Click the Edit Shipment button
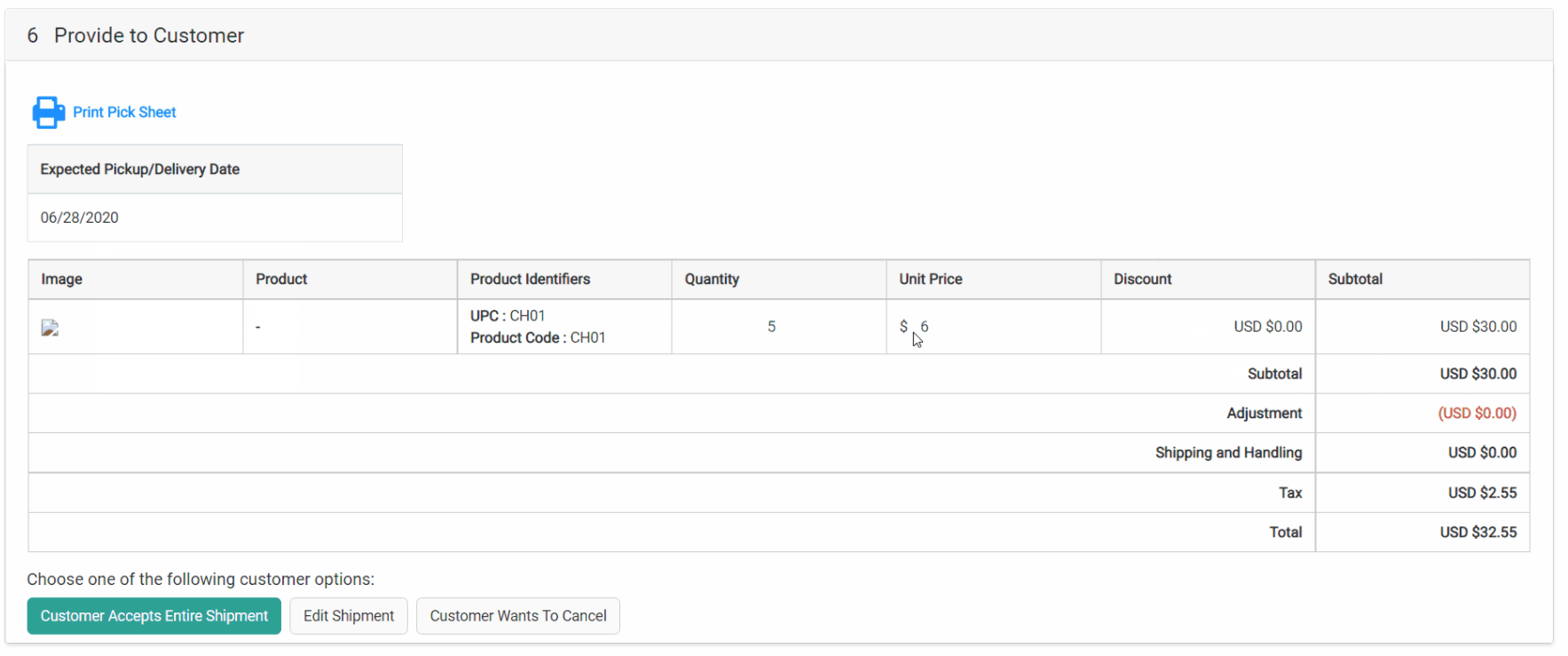The image size is (1568, 656). click(349, 616)
